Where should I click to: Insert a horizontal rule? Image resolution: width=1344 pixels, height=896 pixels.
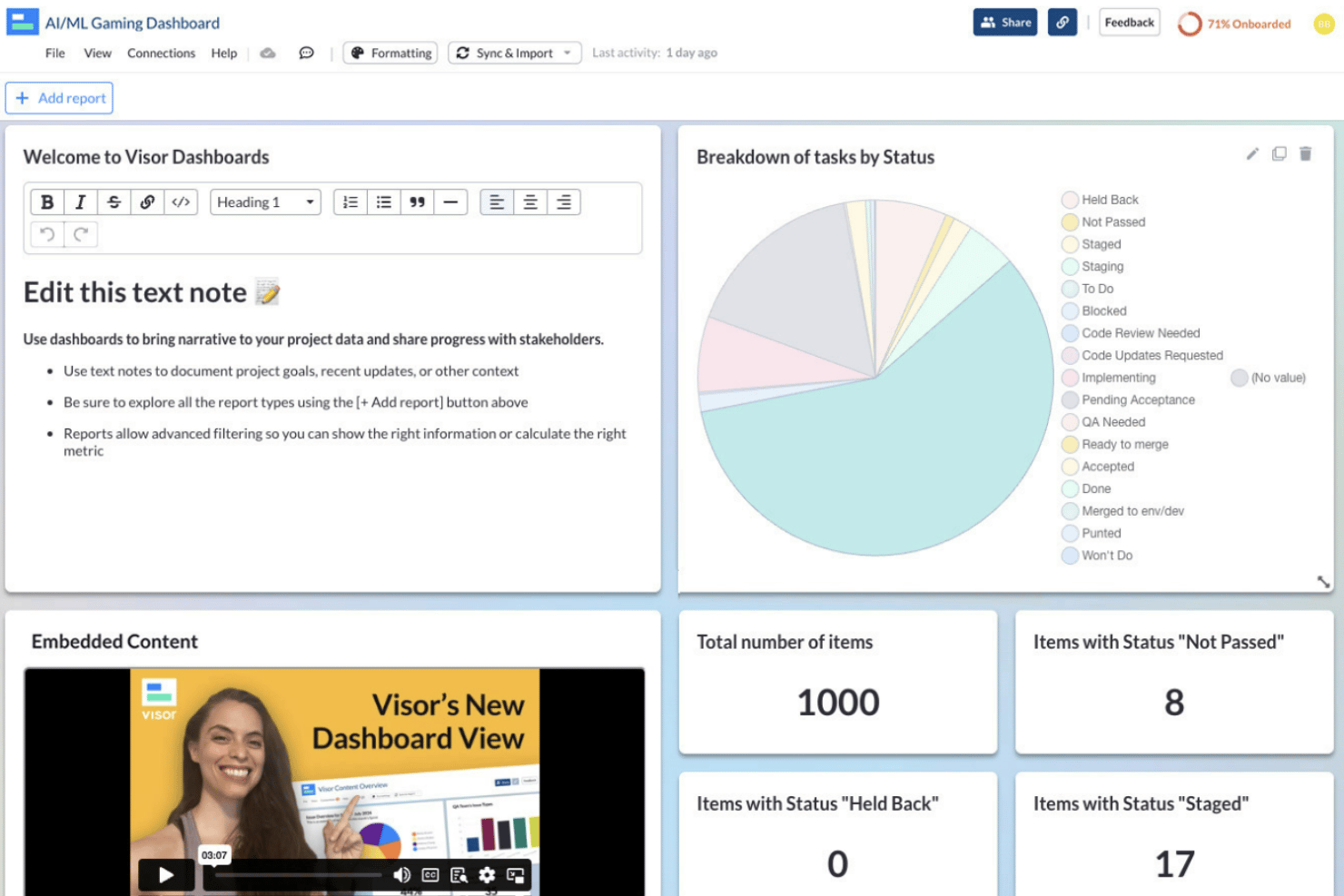450,202
